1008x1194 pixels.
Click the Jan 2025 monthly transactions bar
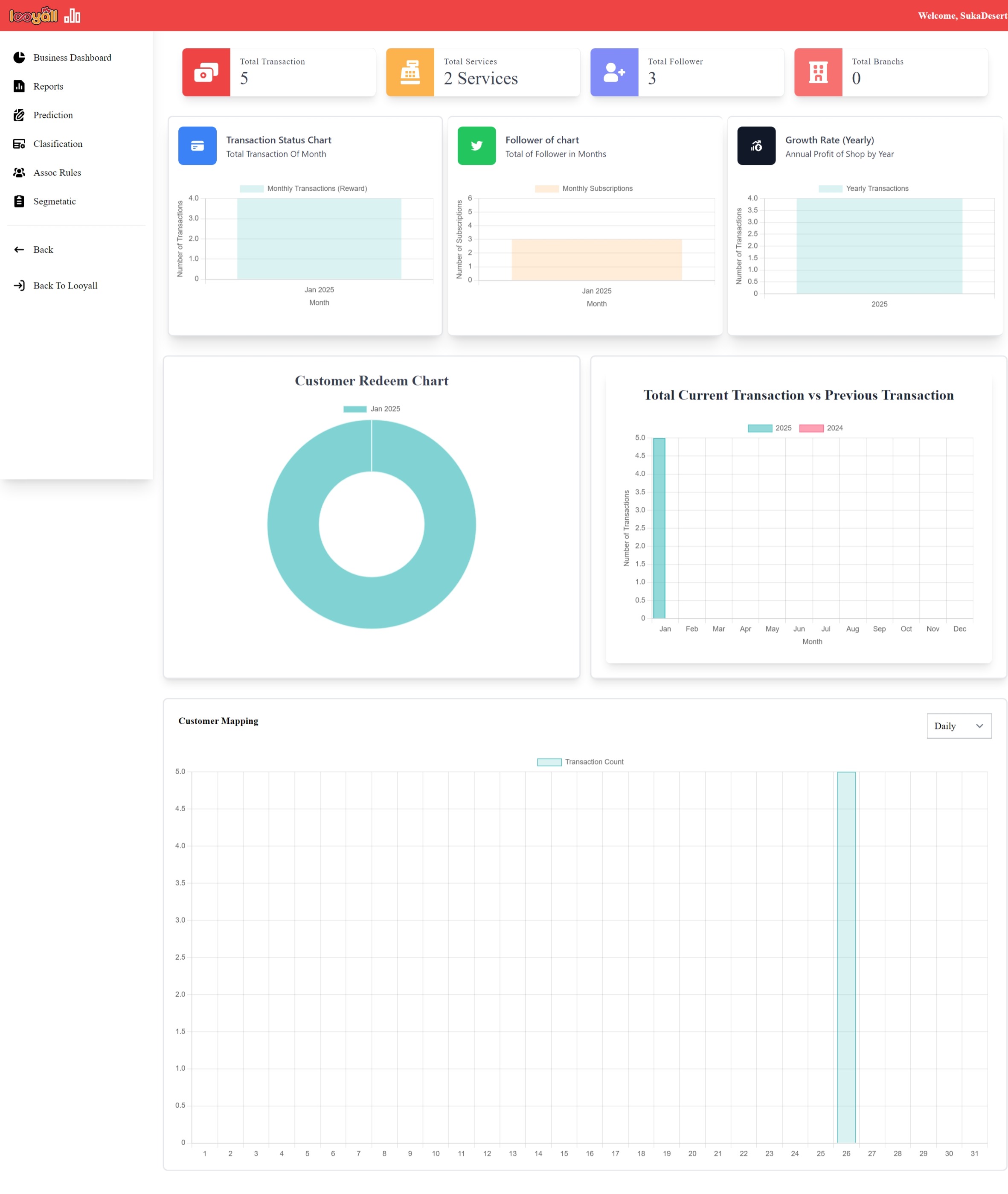(319, 239)
